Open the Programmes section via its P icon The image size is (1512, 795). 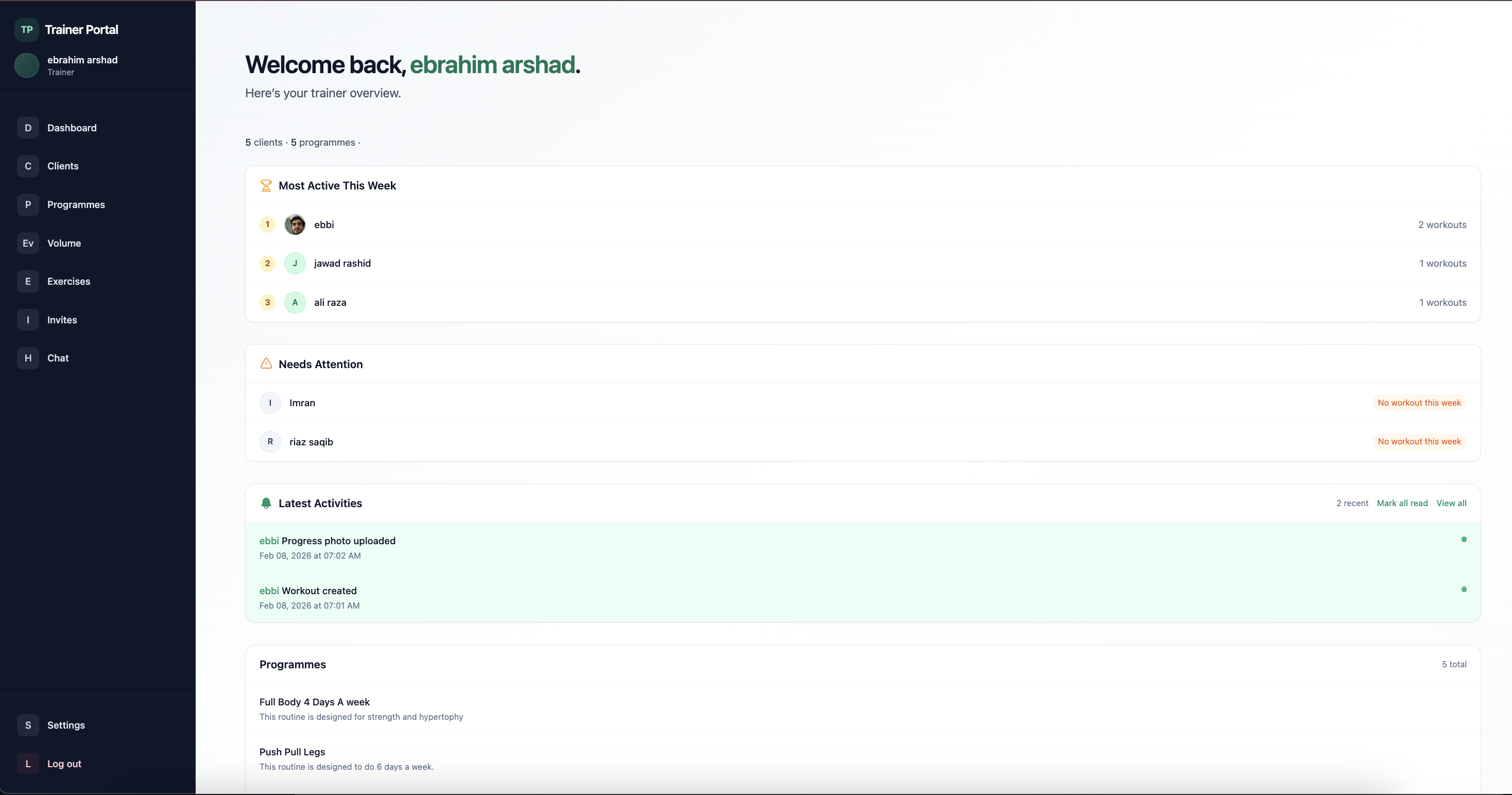coord(28,204)
